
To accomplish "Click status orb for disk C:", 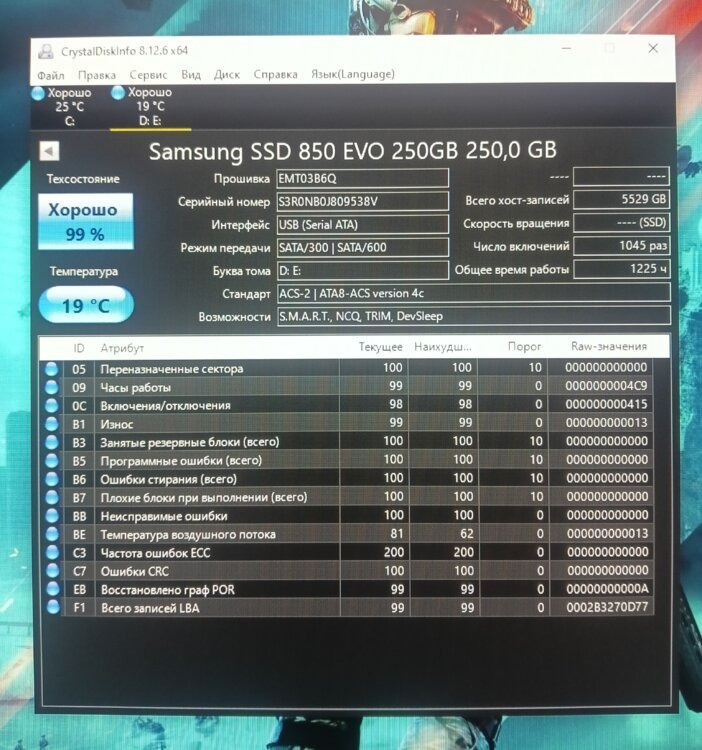I will [x=39, y=93].
